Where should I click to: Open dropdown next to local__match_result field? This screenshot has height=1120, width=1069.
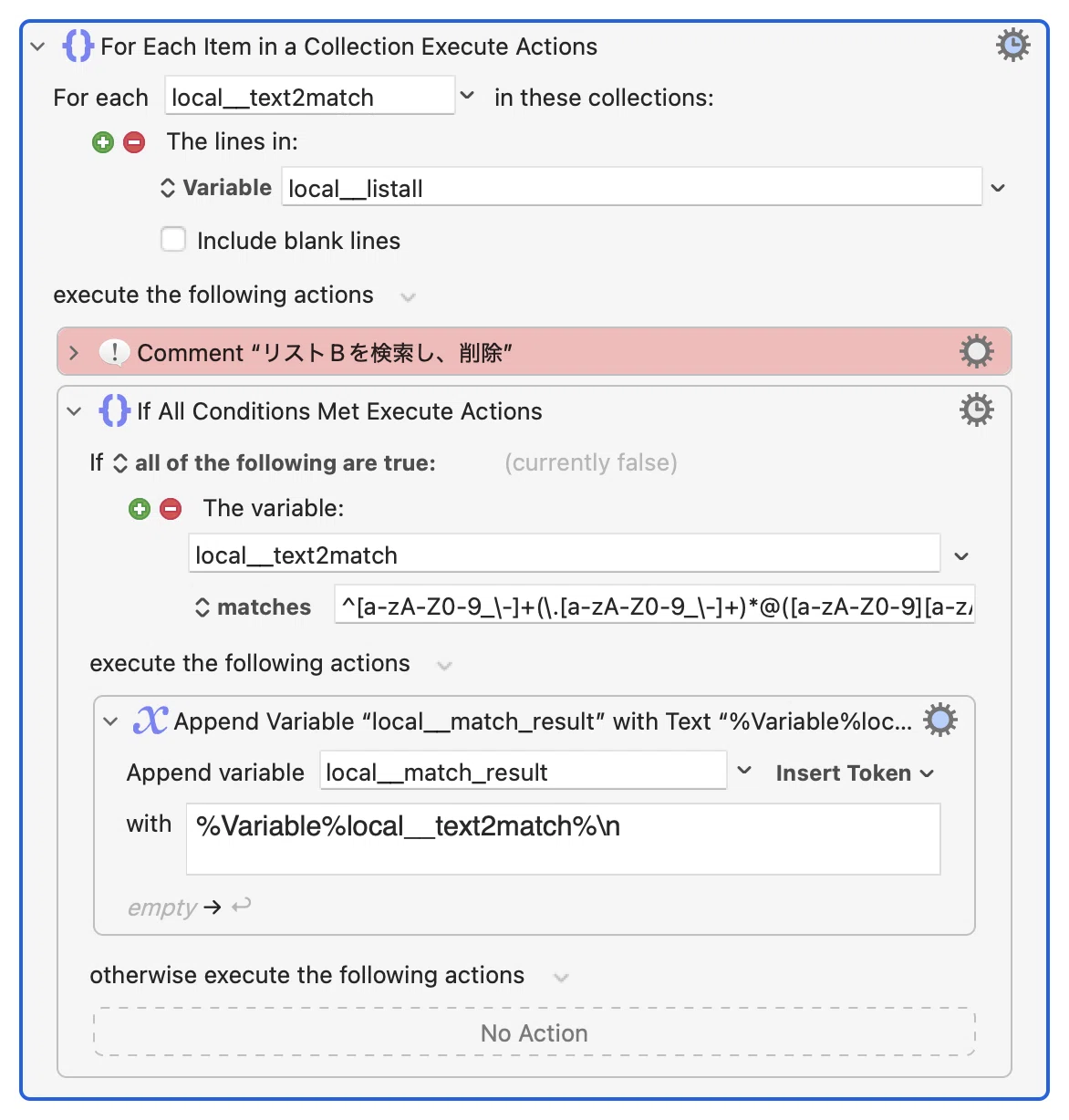[744, 771]
